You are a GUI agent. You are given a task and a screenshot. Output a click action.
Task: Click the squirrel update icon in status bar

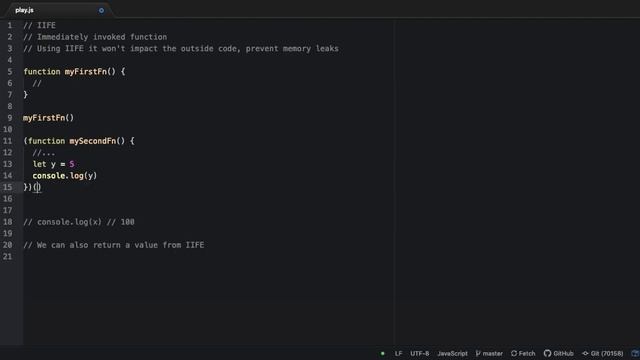click(x=636, y=353)
